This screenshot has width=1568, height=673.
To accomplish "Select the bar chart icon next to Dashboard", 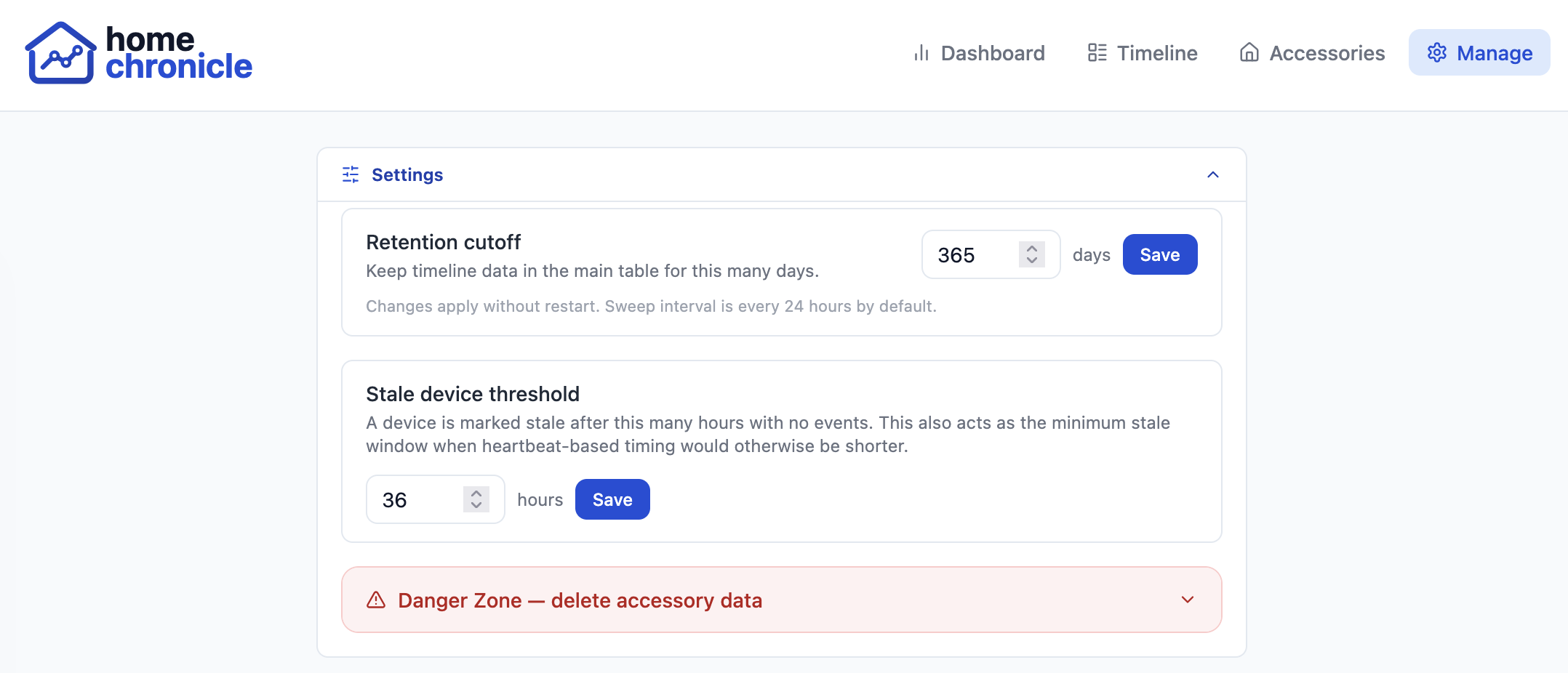I will [x=921, y=52].
